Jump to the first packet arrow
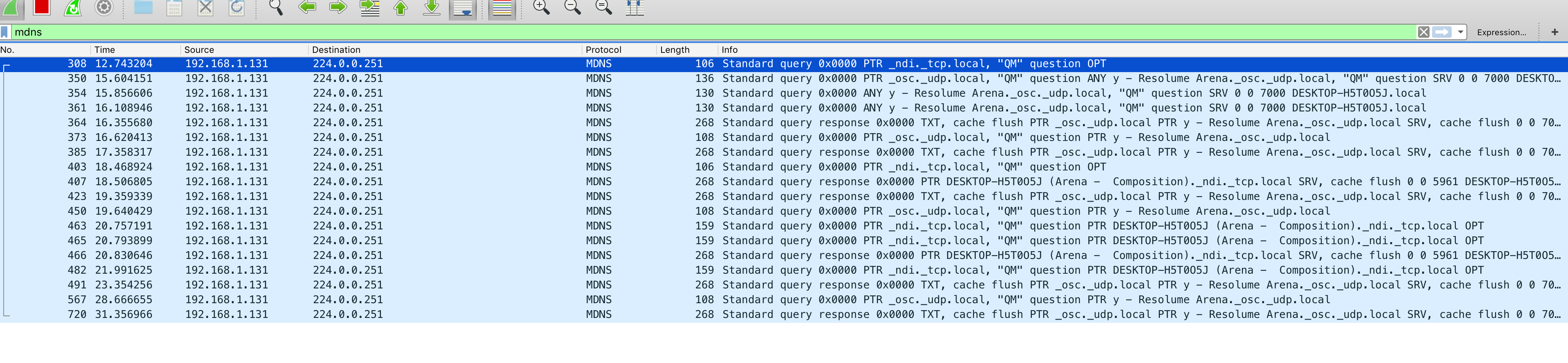 tap(401, 7)
